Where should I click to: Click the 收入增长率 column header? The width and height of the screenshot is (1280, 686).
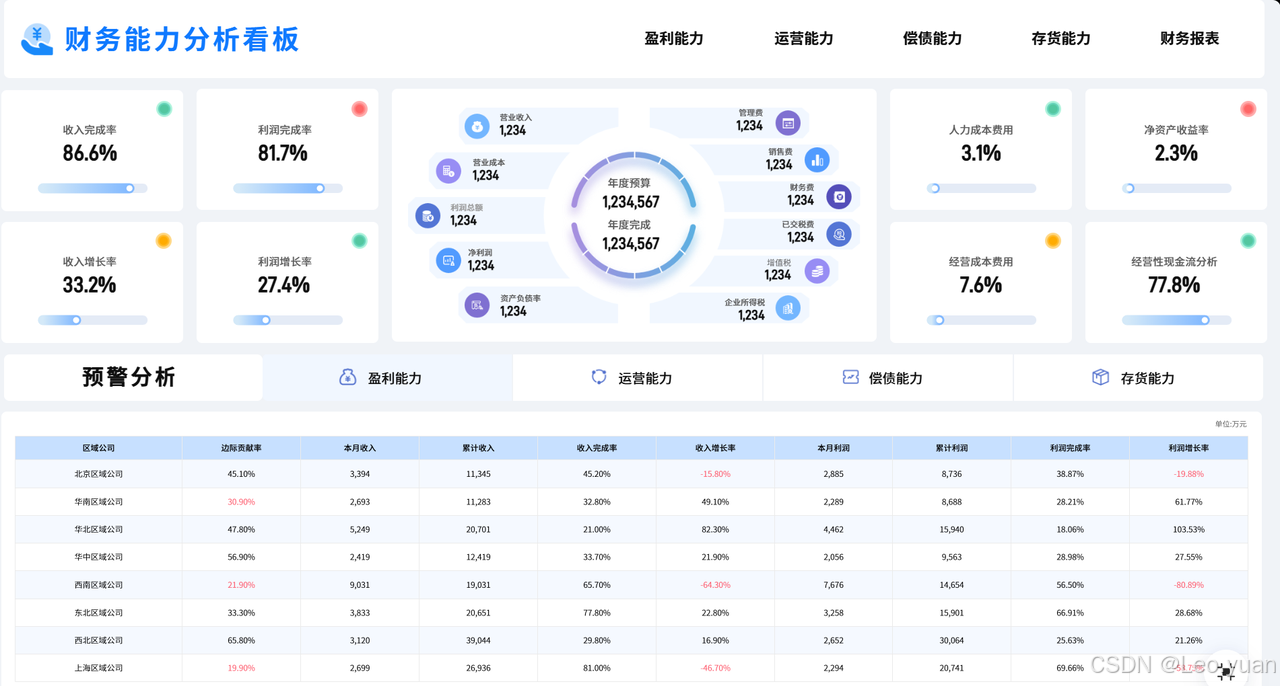click(715, 448)
